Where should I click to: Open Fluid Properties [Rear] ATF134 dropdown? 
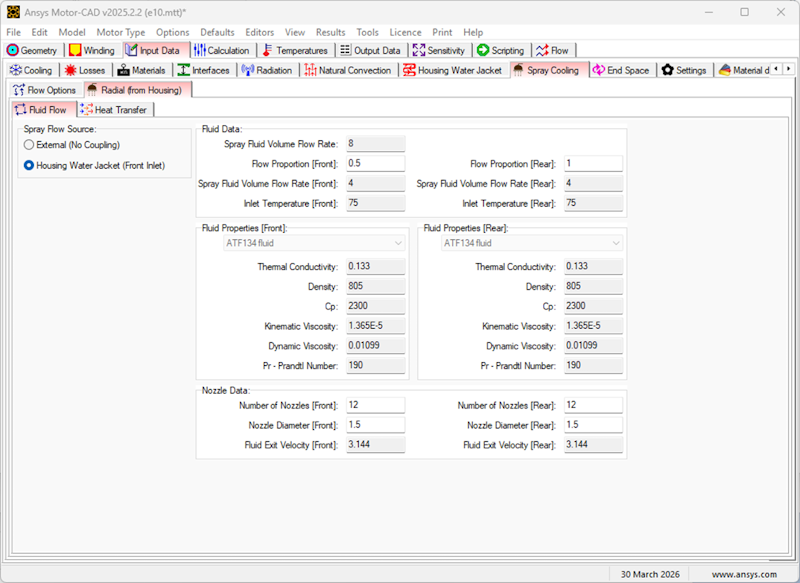532,243
